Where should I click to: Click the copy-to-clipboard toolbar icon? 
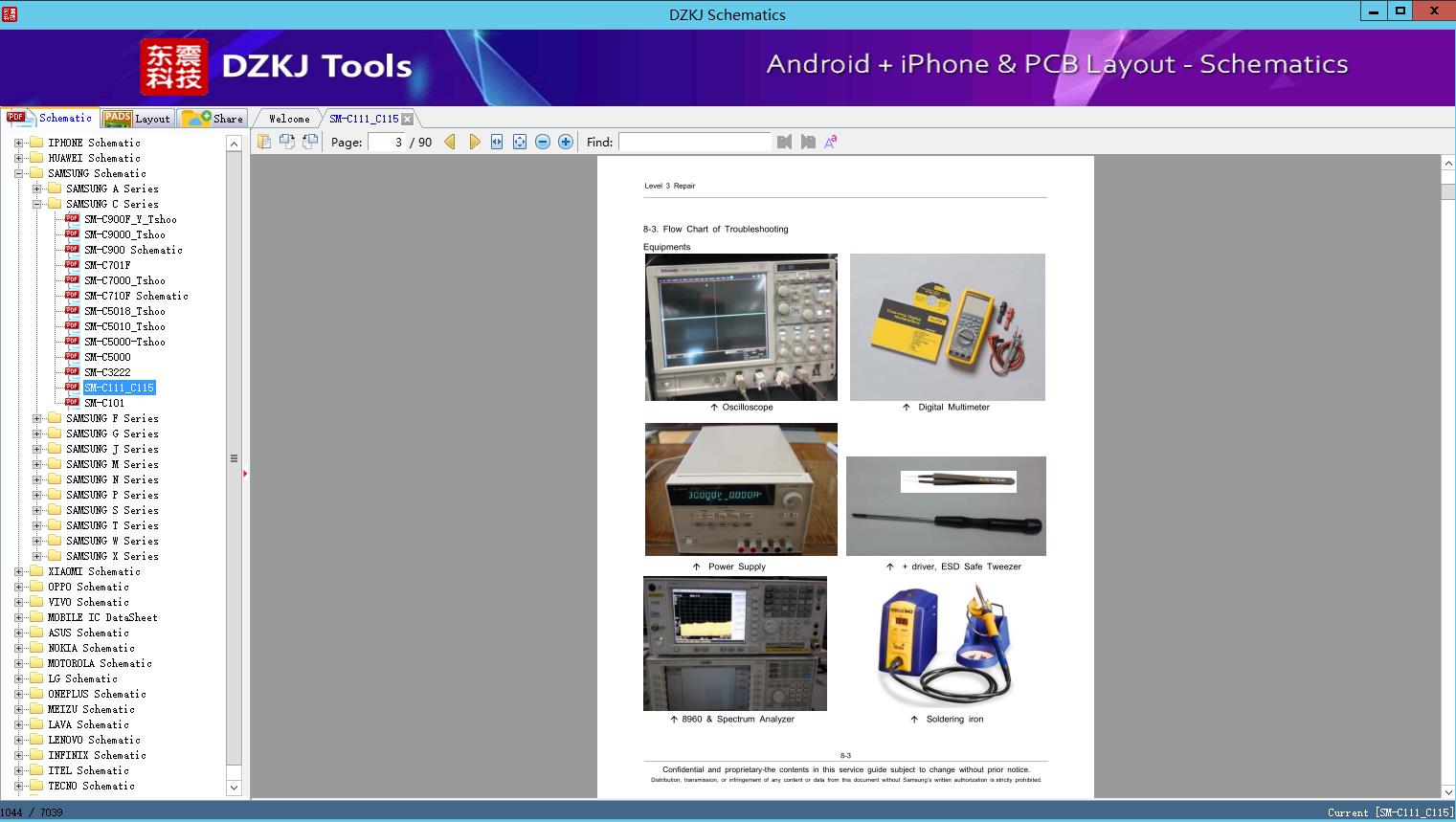[264, 142]
